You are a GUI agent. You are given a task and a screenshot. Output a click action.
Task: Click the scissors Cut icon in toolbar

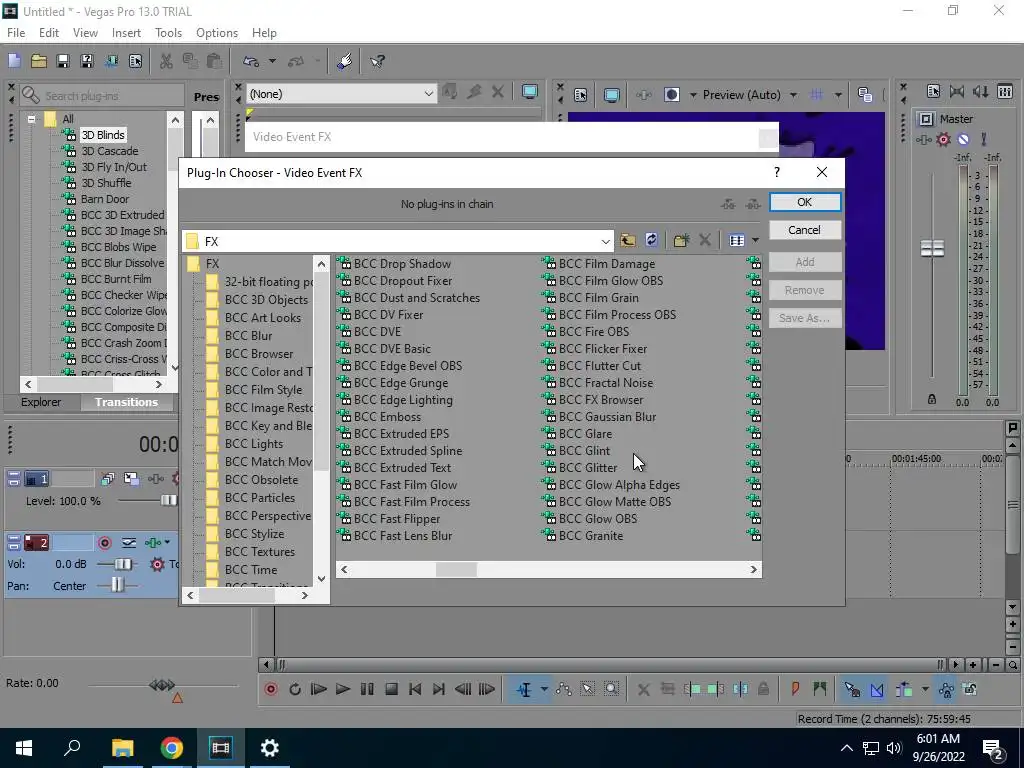point(166,61)
